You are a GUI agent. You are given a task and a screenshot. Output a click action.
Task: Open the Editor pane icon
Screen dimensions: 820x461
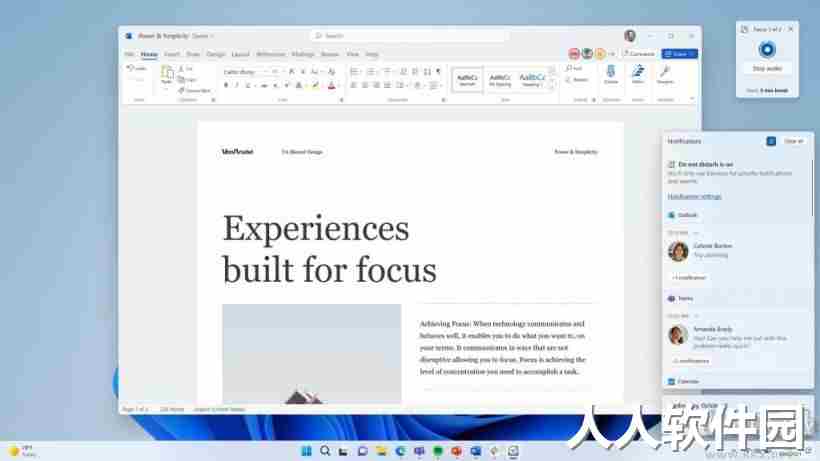[x=638, y=71]
